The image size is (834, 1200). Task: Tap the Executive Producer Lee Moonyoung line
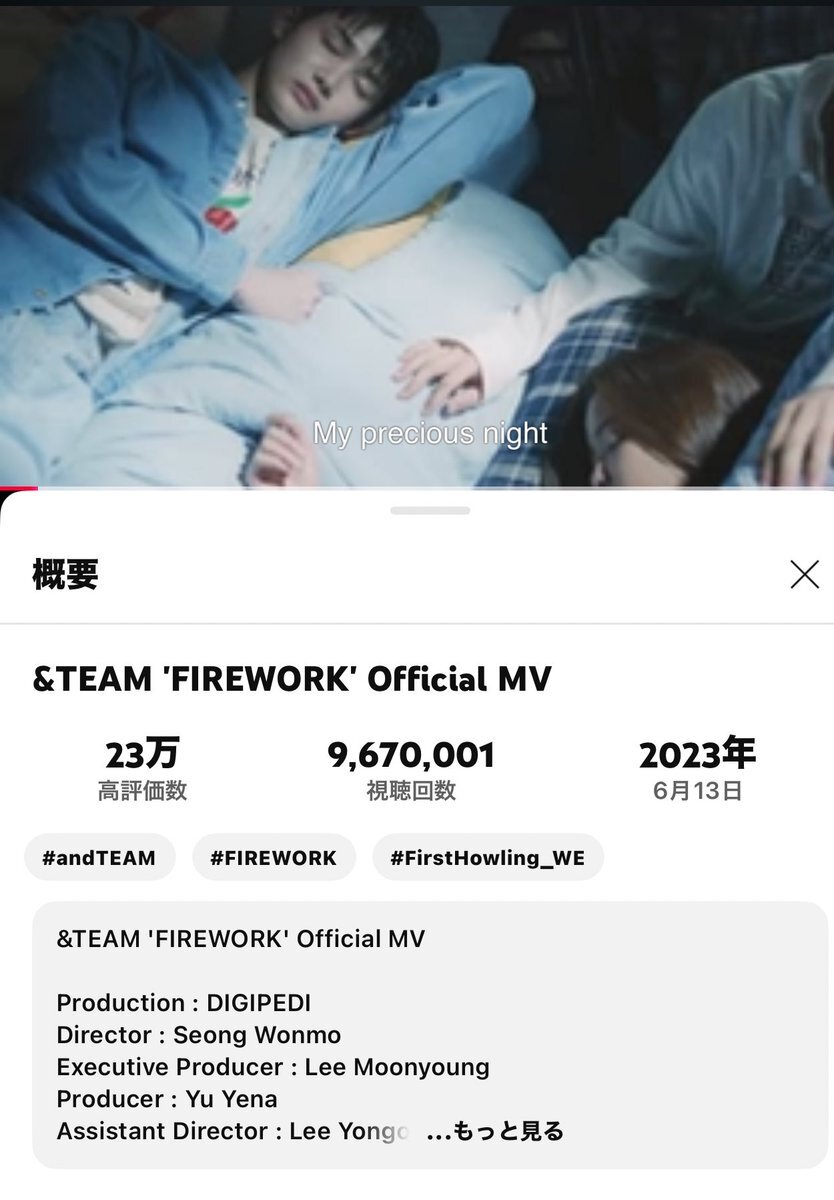273,1067
